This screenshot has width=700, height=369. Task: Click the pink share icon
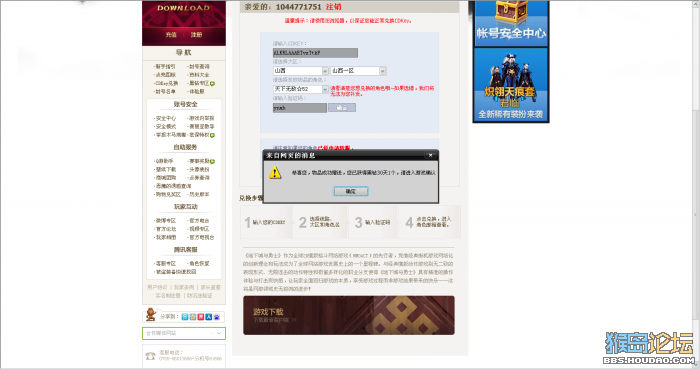click(201, 317)
